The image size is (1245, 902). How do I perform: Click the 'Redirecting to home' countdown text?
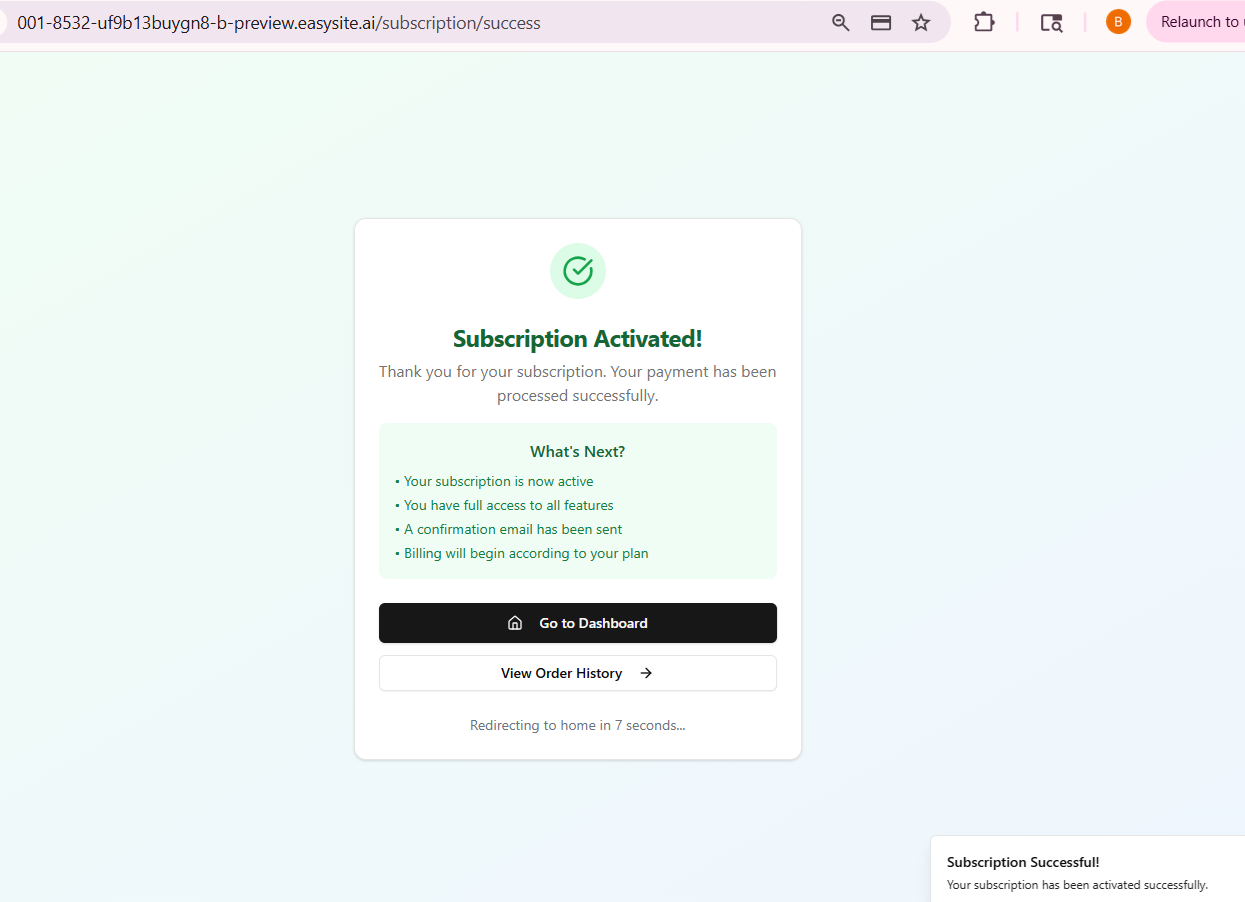pos(578,725)
